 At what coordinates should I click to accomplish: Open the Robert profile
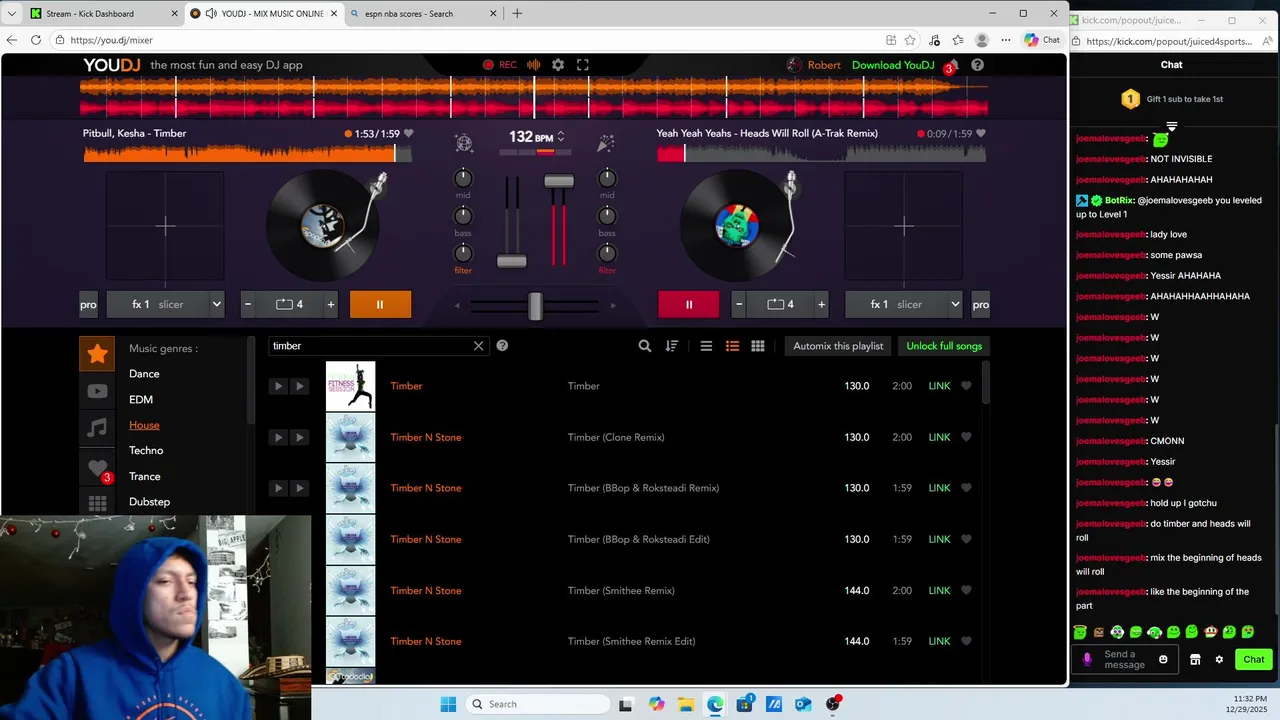tap(814, 65)
